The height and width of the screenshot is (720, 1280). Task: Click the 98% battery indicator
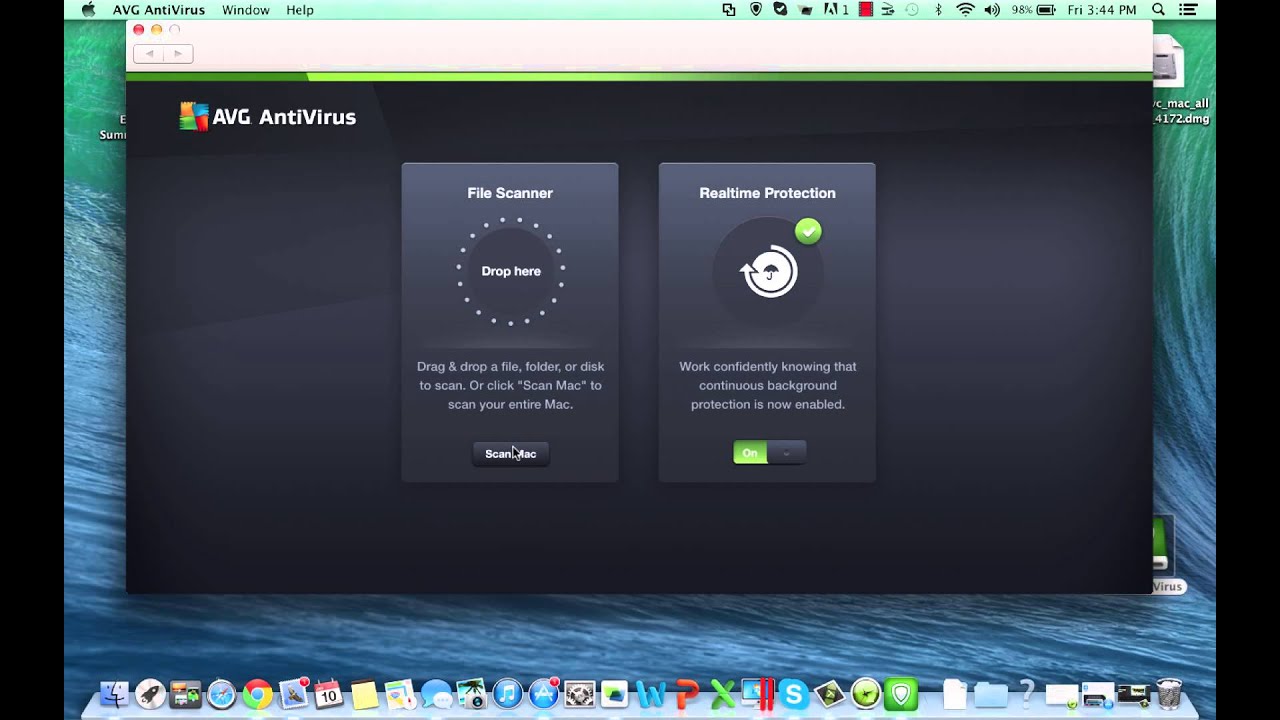click(1033, 10)
